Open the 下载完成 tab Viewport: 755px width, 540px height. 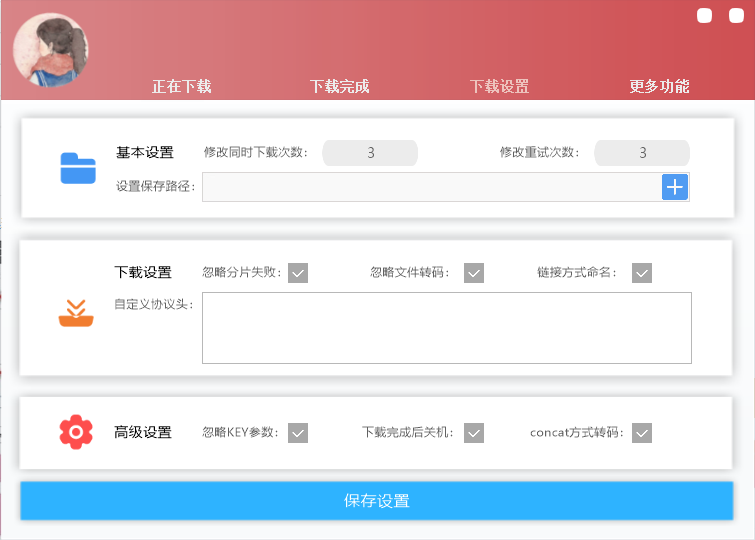click(340, 86)
